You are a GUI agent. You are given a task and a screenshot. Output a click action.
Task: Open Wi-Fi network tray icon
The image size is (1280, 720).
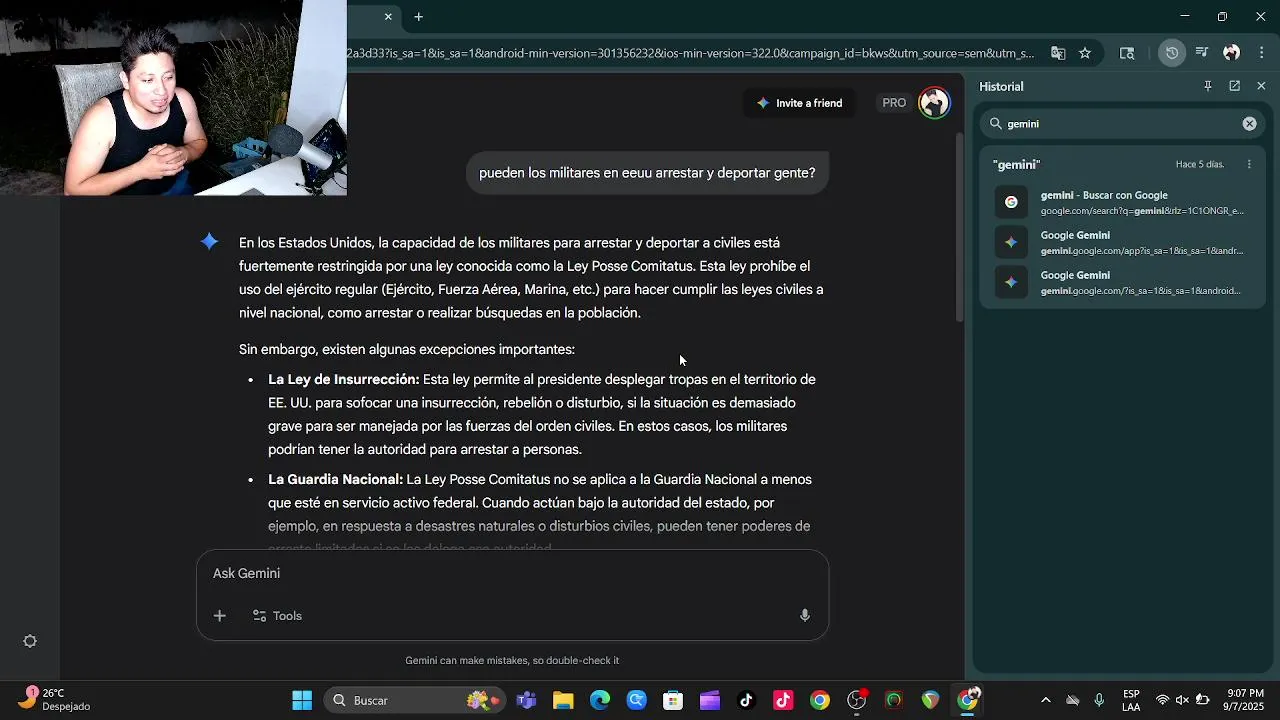(1162, 700)
